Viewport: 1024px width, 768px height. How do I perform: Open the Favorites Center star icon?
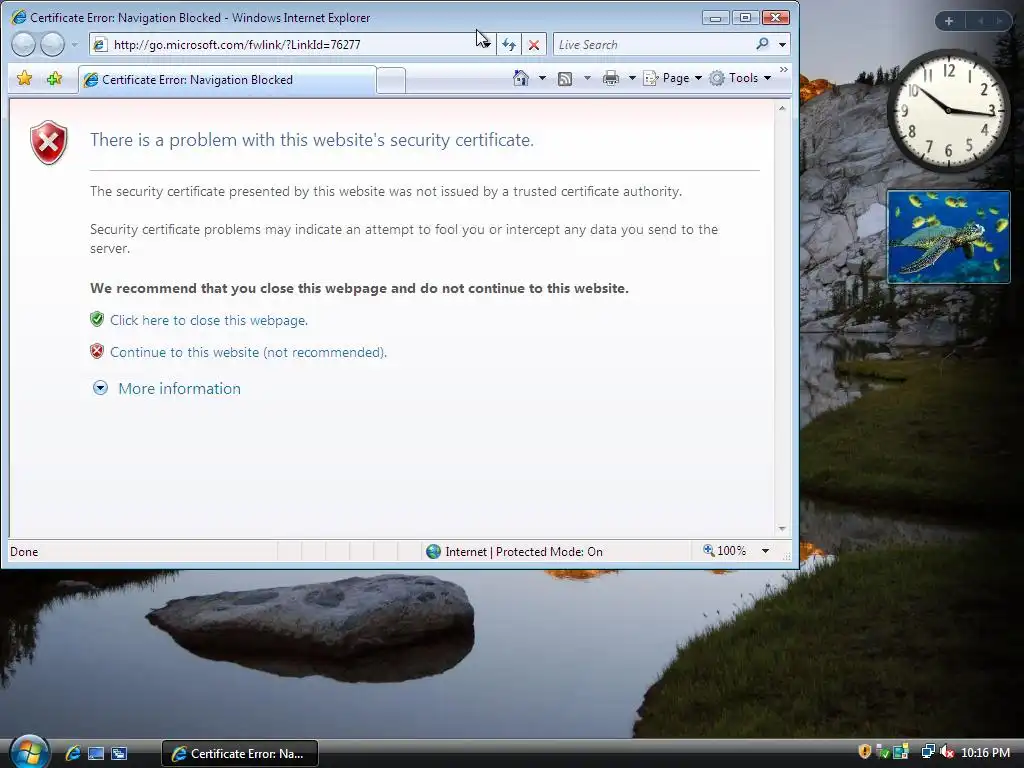(24, 79)
